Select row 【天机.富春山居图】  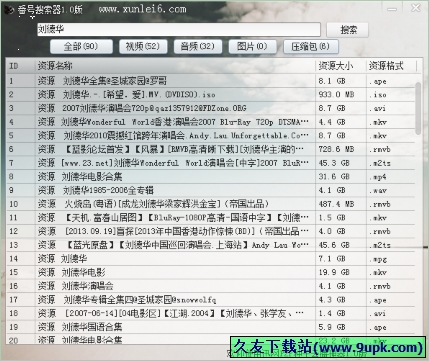tap(211, 218)
